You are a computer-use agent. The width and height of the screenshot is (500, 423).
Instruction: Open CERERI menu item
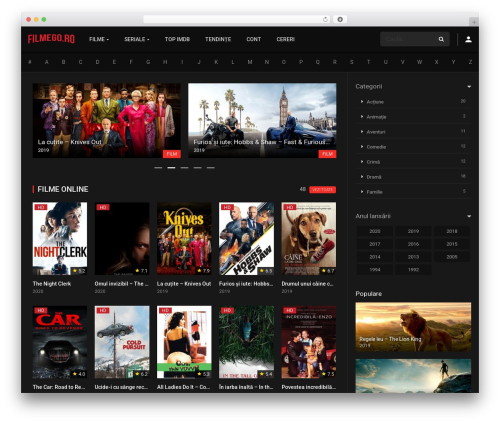pyautogui.click(x=286, y=39)
